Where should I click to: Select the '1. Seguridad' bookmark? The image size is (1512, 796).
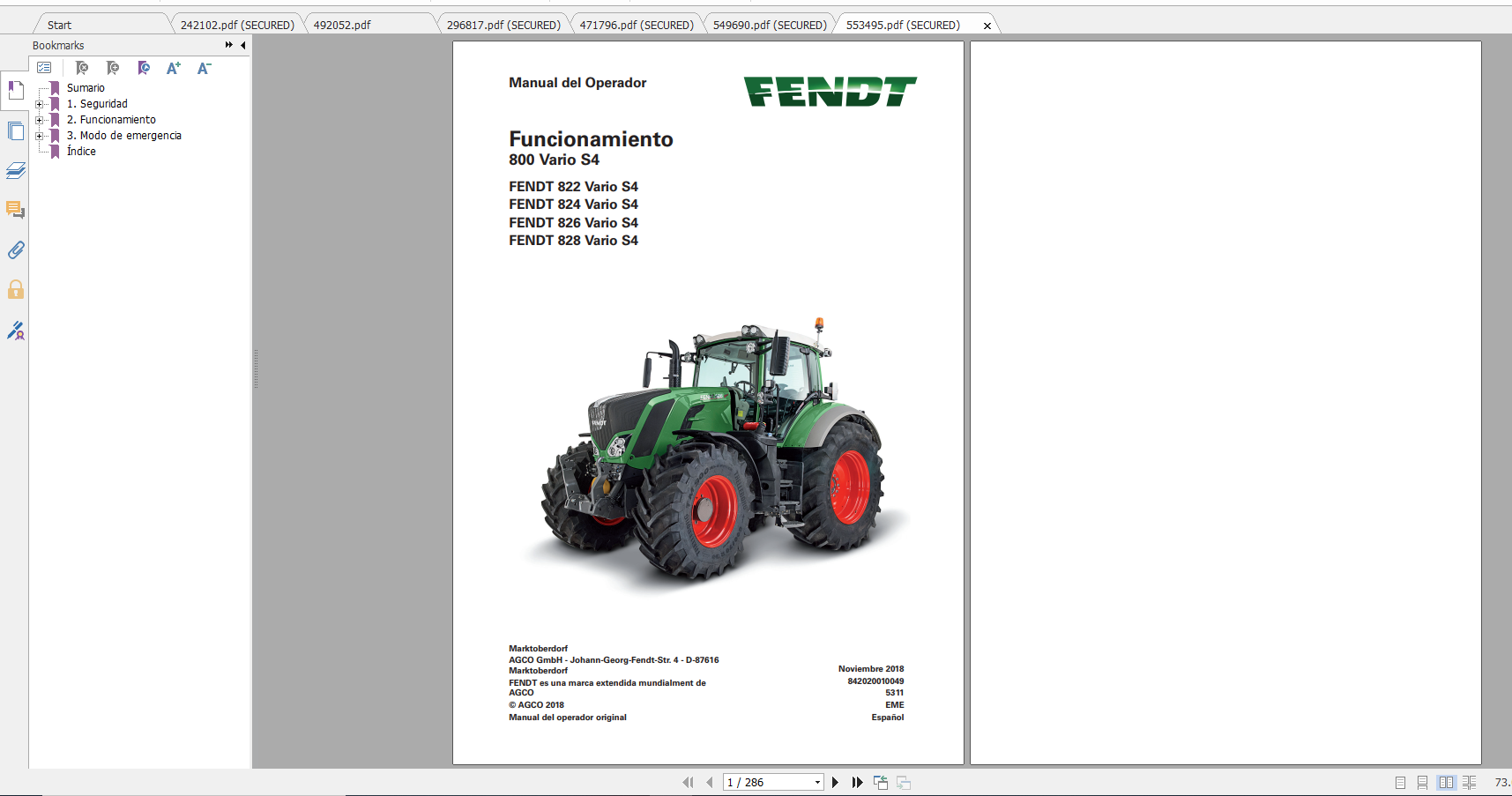coord(97,104)
